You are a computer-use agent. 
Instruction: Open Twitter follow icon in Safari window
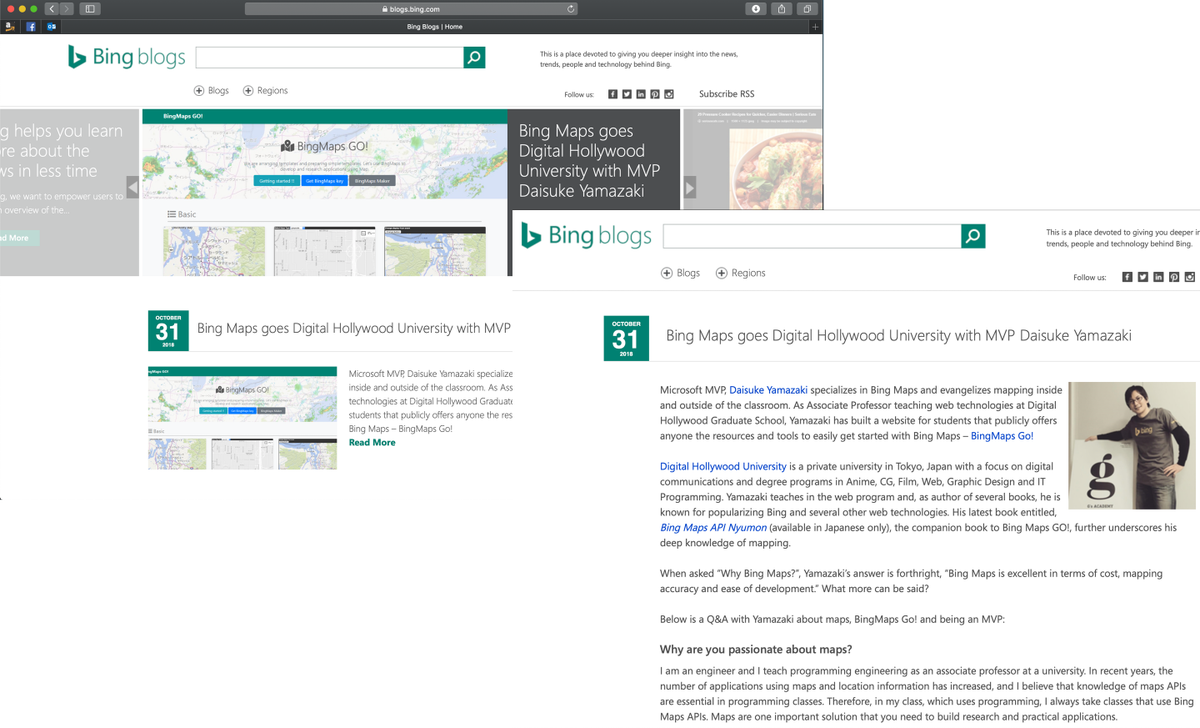coord(627,94)
